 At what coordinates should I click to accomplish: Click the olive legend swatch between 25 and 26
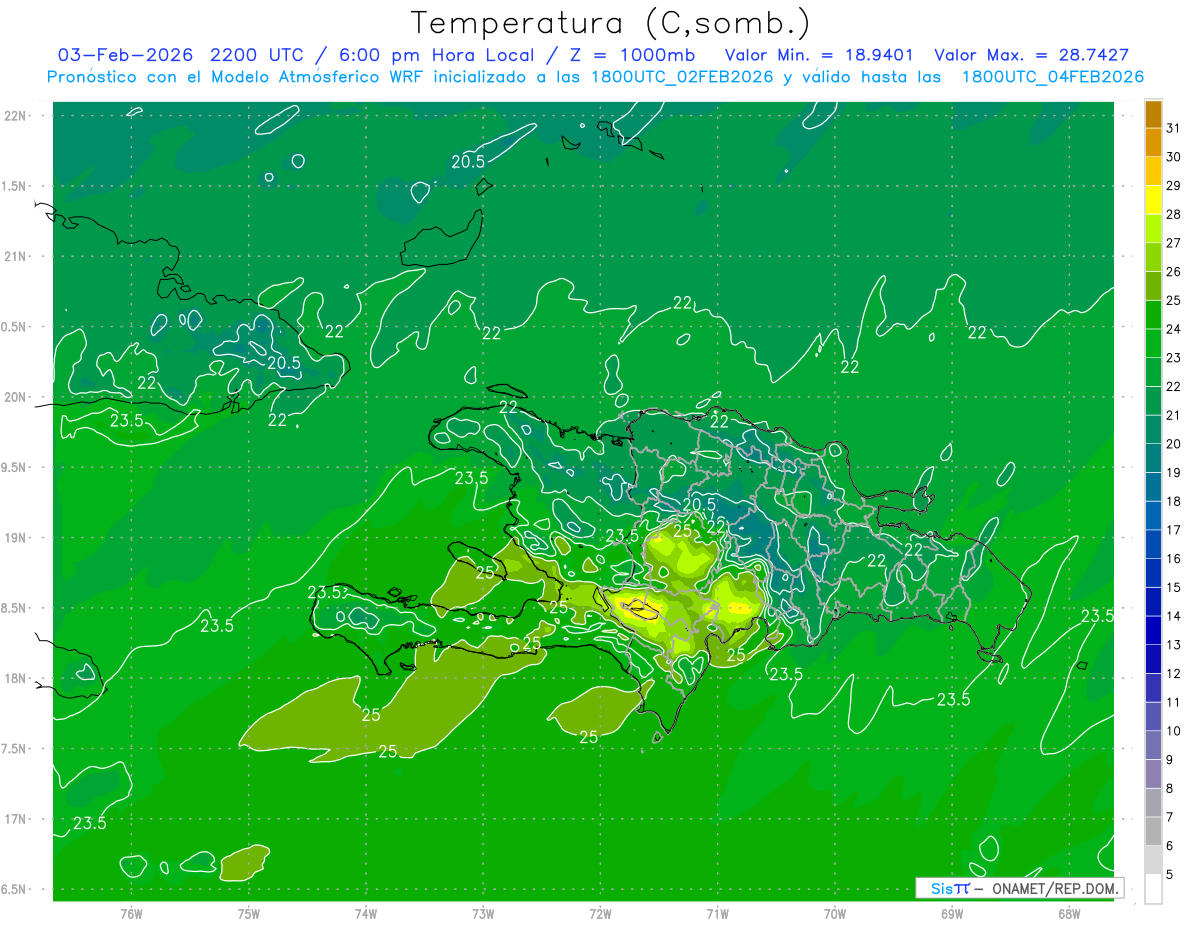(x=1153, y=287)
